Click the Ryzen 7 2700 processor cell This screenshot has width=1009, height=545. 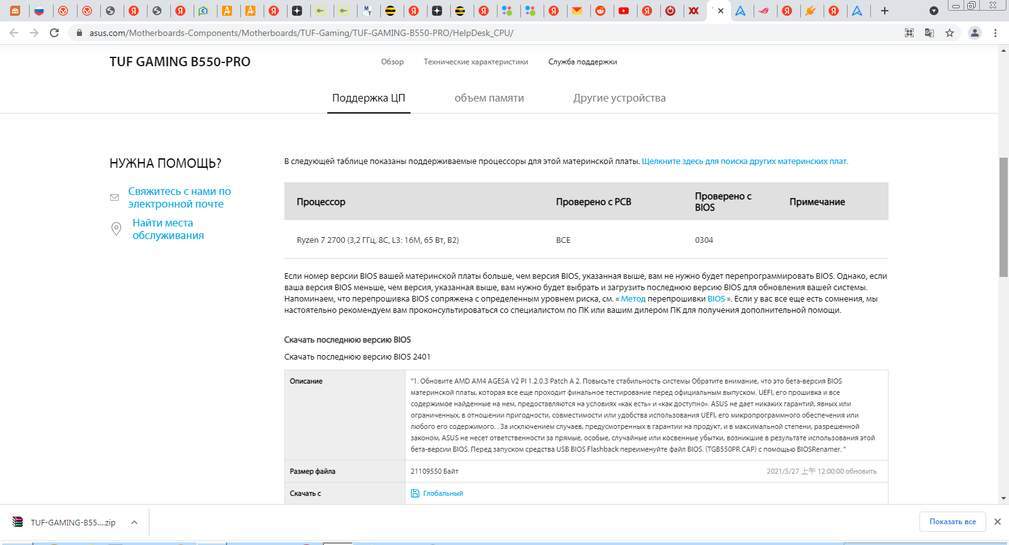[x=377, y=240]
